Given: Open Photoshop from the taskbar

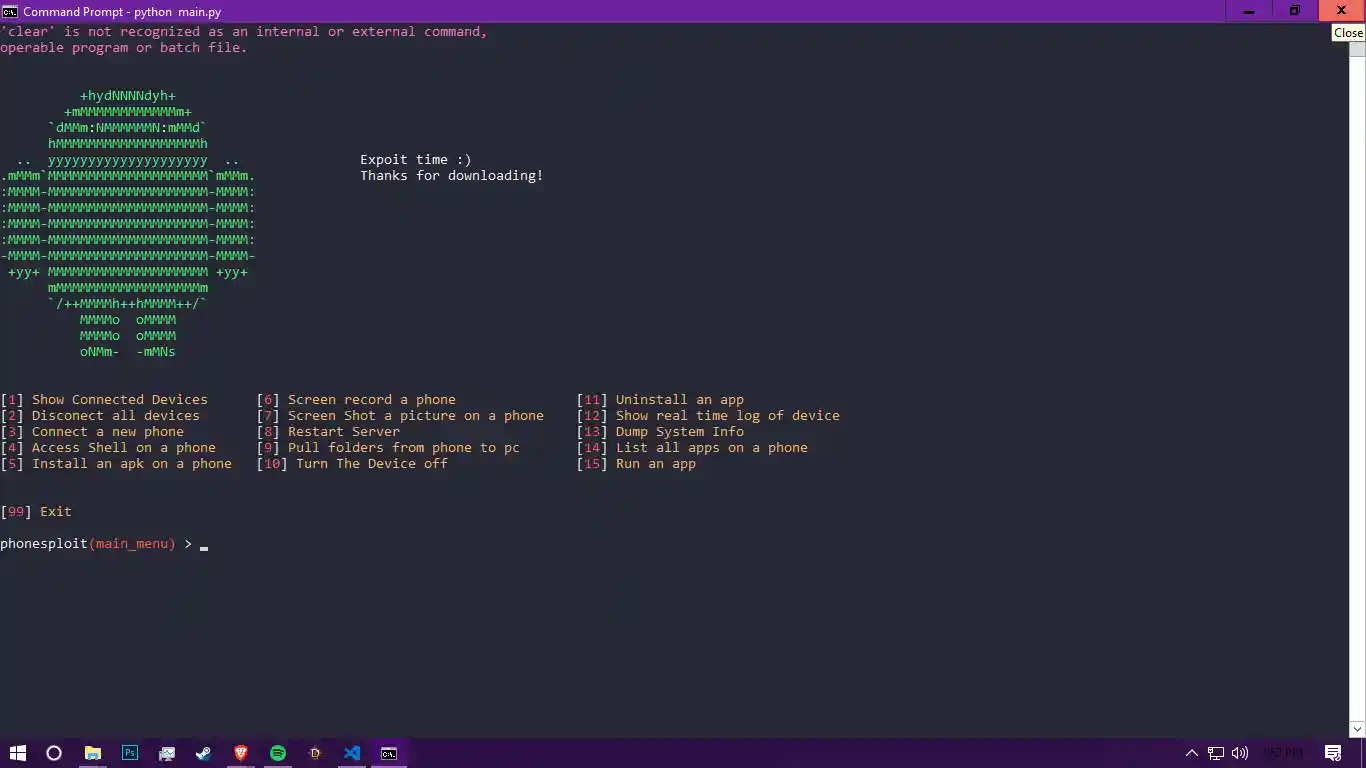Looking at the screenshot, I should point(129,753).
